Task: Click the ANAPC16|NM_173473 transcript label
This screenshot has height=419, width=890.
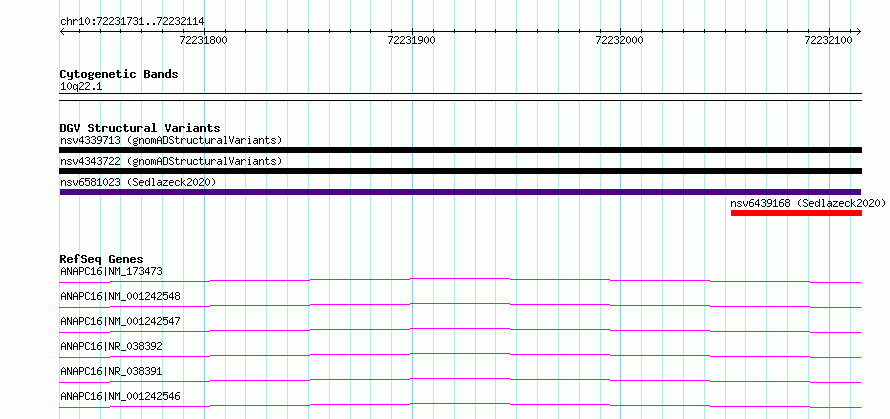Action: 111,271
